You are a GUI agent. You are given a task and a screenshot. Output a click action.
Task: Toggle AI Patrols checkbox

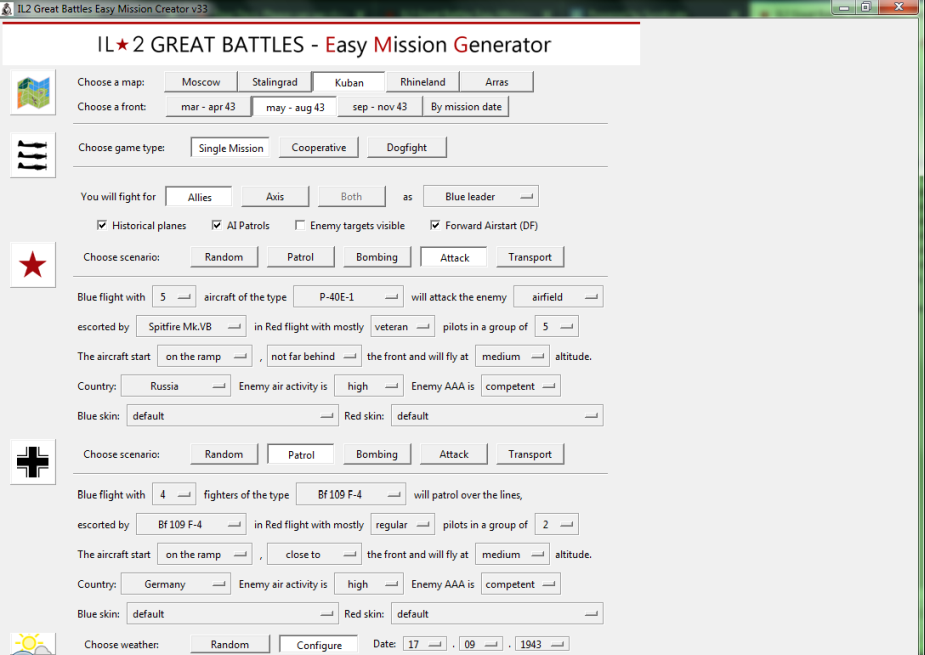(217, 225)
